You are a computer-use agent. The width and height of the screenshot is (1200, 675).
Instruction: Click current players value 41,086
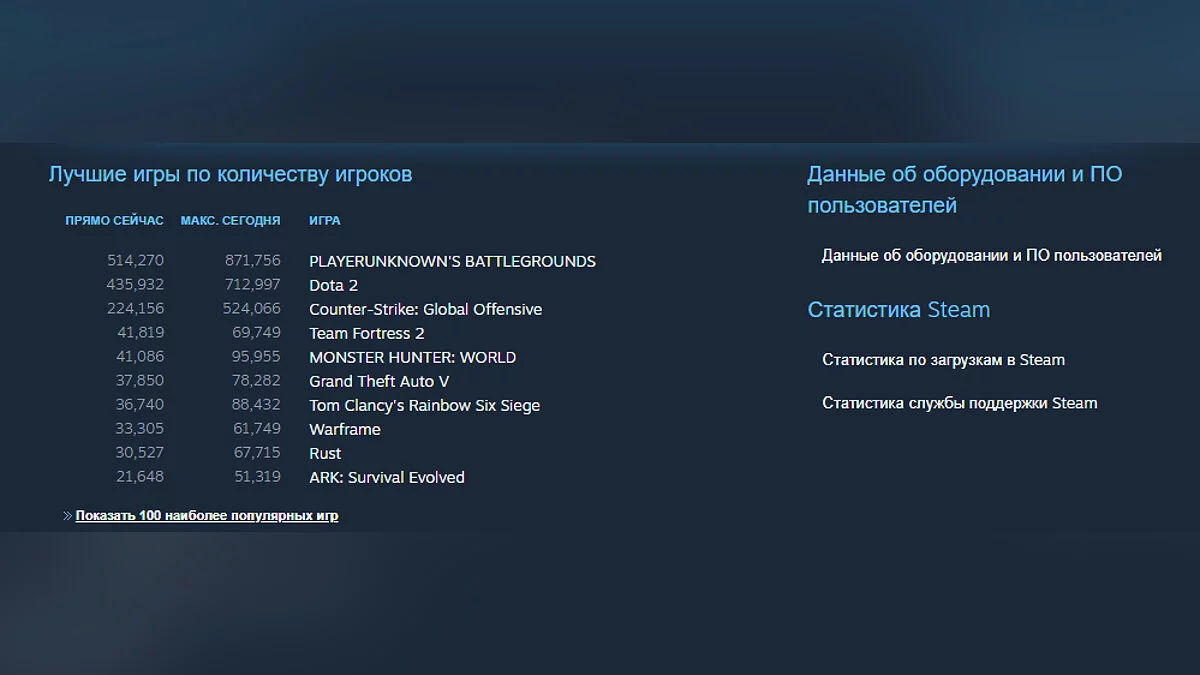click(140, 356)
